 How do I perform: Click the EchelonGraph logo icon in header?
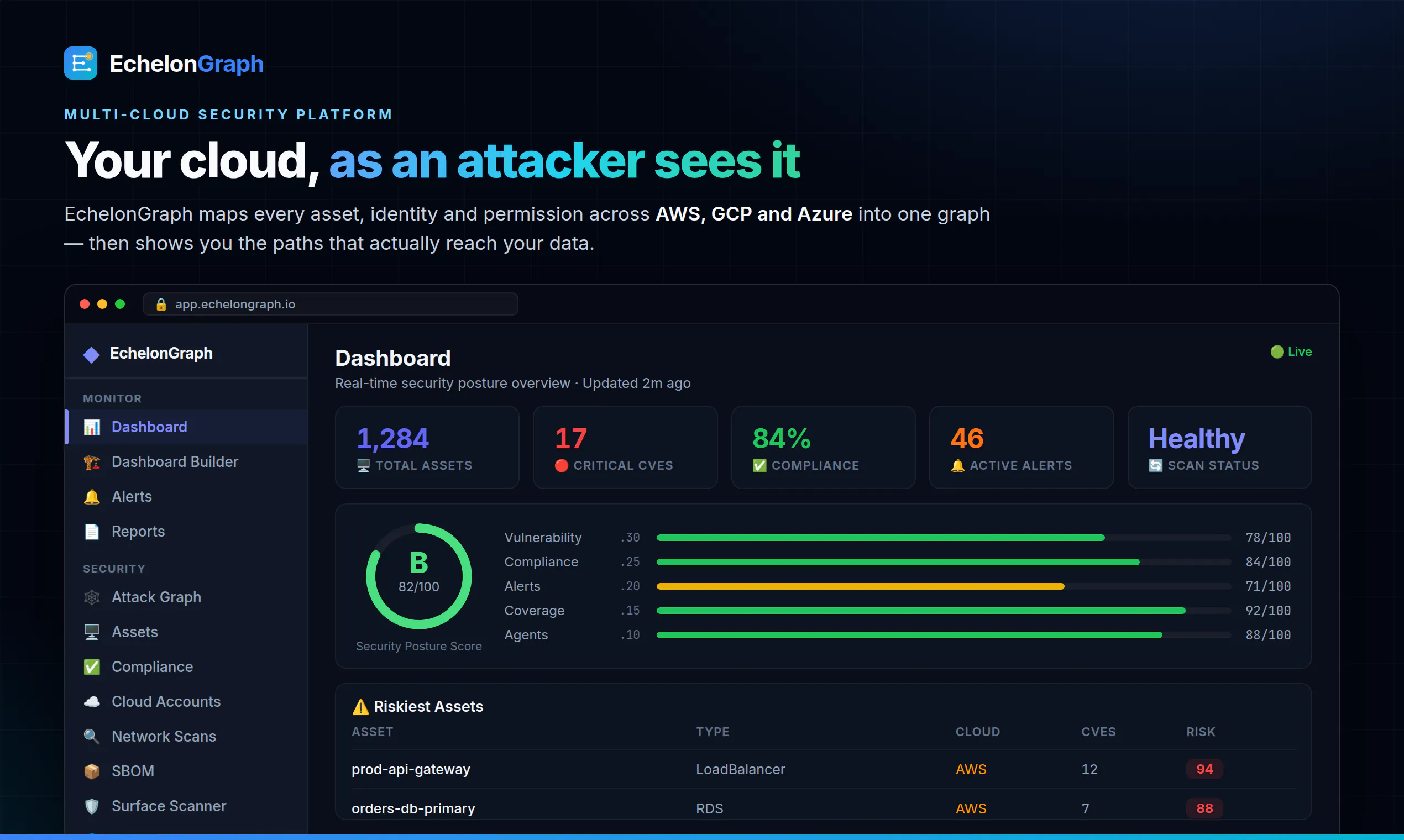click(x=80, y=63)
